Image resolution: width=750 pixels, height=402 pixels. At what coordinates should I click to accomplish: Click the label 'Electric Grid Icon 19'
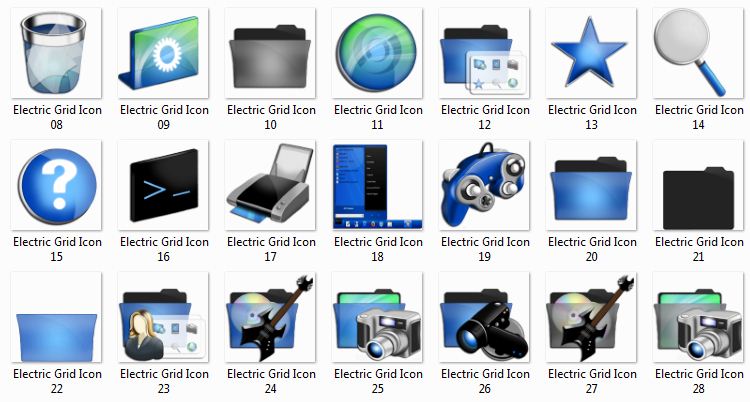pos(485,249)
